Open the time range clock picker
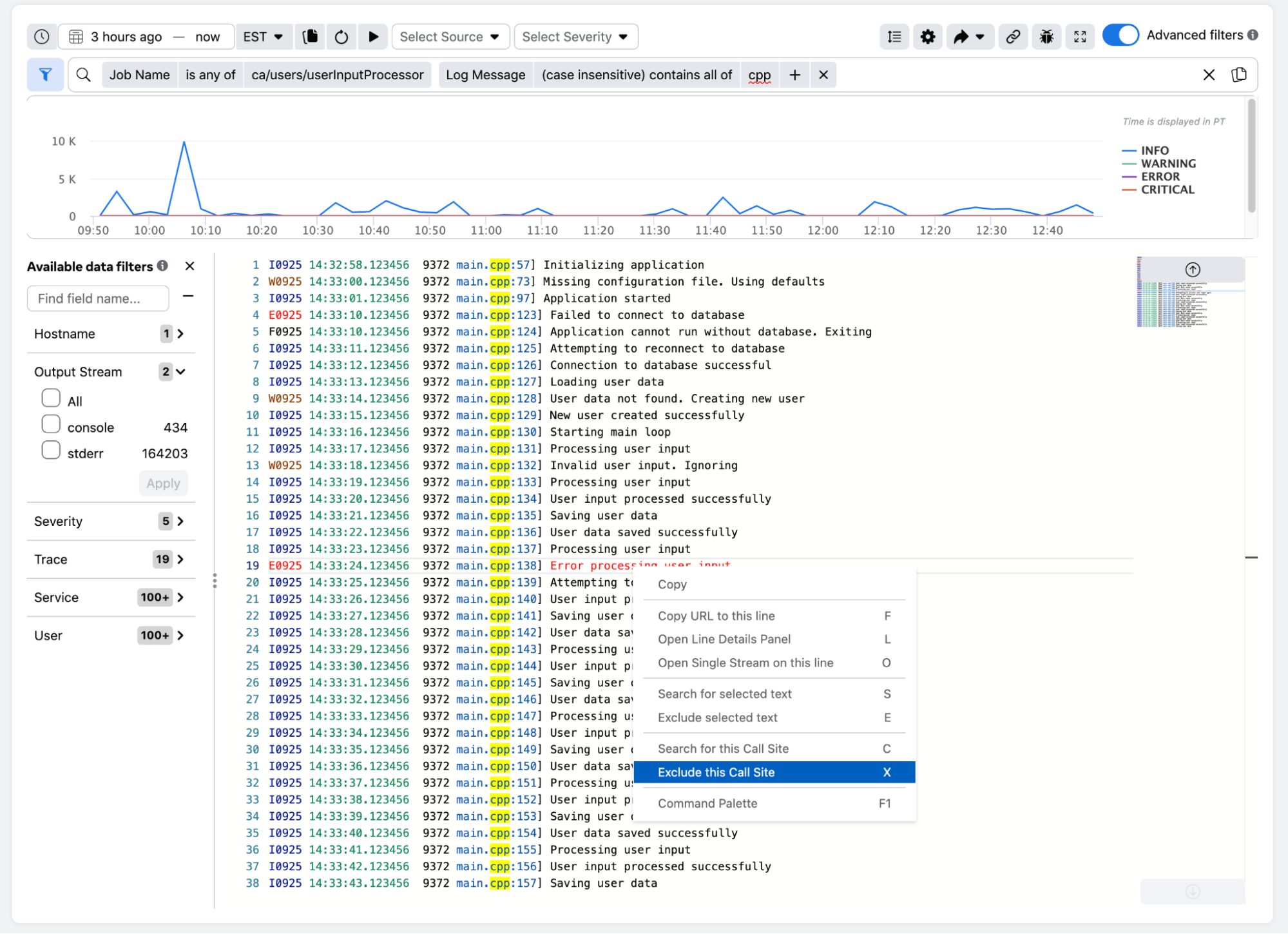 coord(41,36)
